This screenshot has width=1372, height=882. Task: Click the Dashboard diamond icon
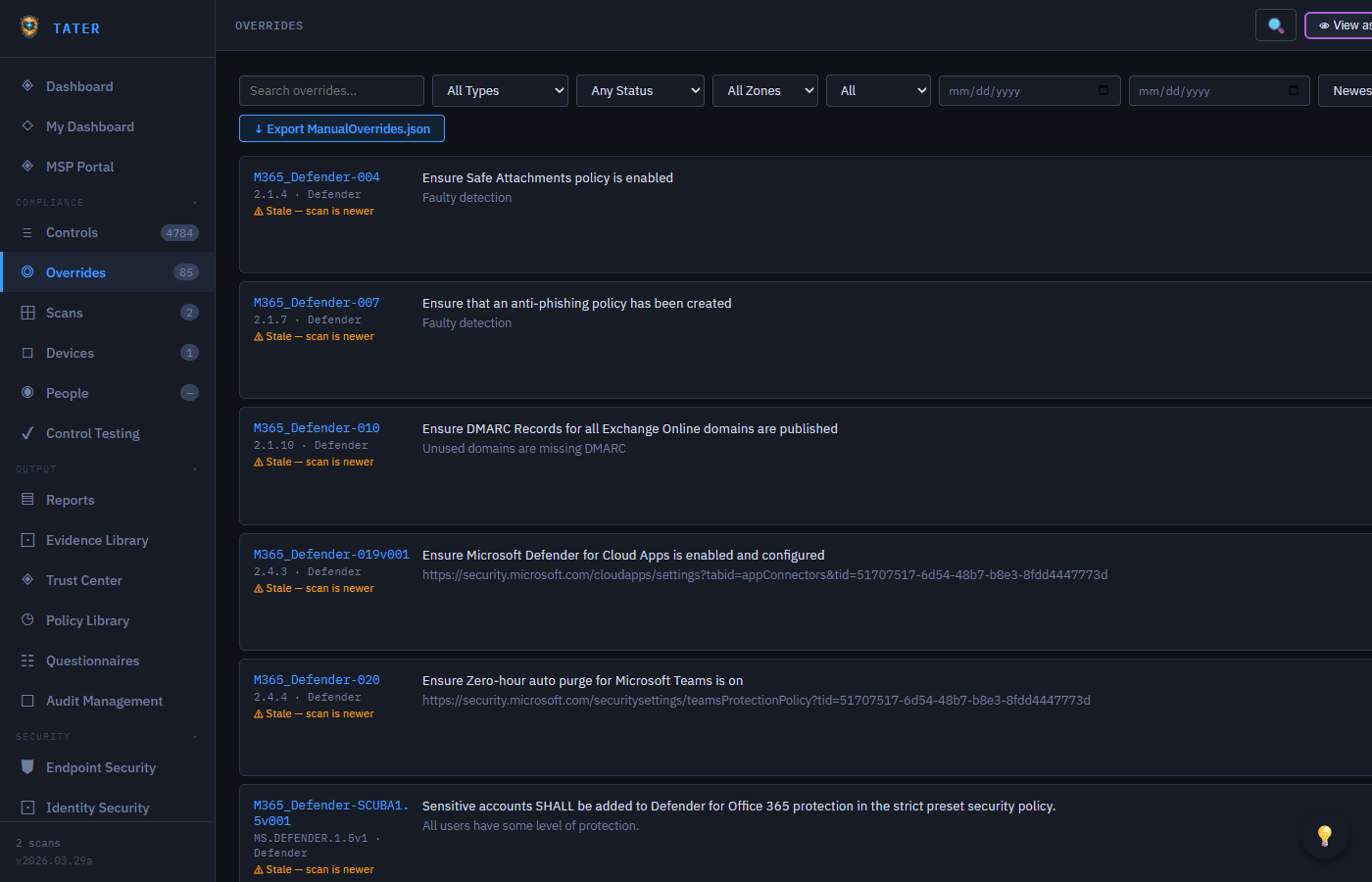coord(27,86)
